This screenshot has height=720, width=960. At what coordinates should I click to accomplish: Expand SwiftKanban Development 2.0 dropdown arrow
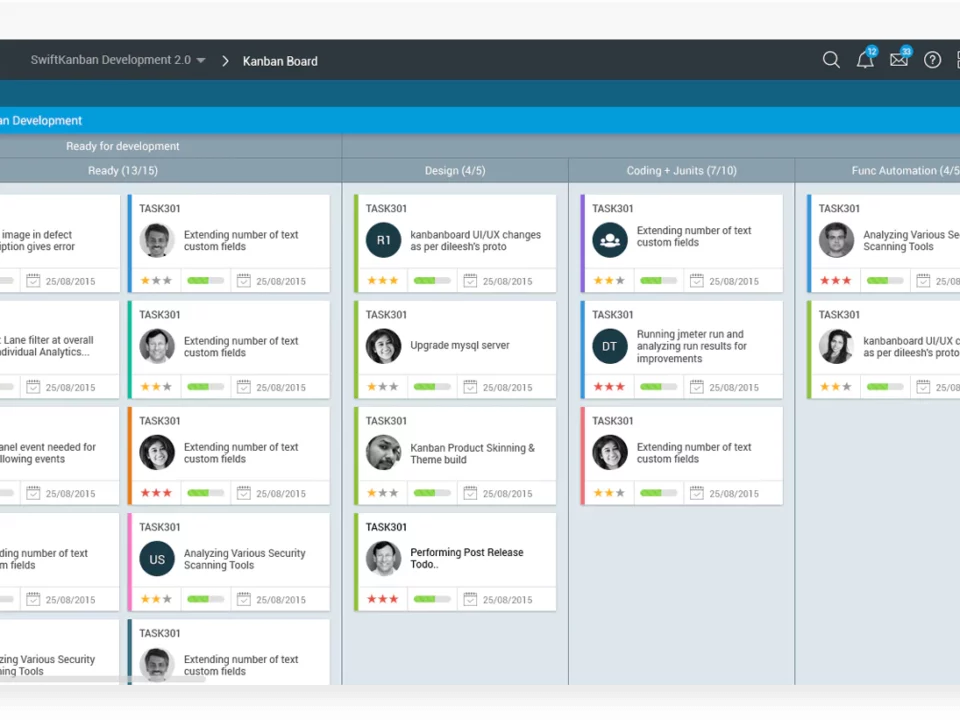pos(201,61)
